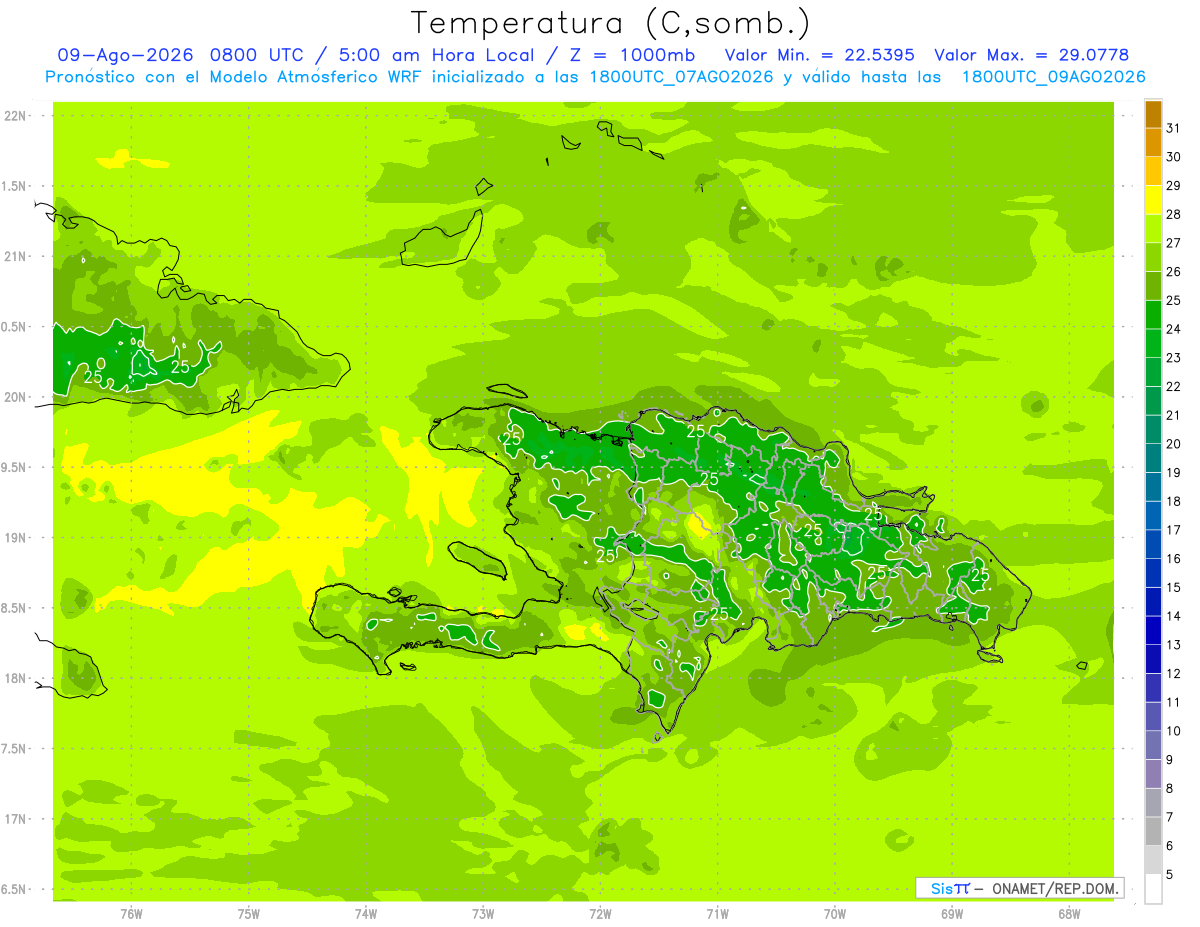The width and height of the screenshot is (1200, 927).
Task: Click the '1800UTC_09AGO2026' valid-until time
Action: (x=1053, y=77)
